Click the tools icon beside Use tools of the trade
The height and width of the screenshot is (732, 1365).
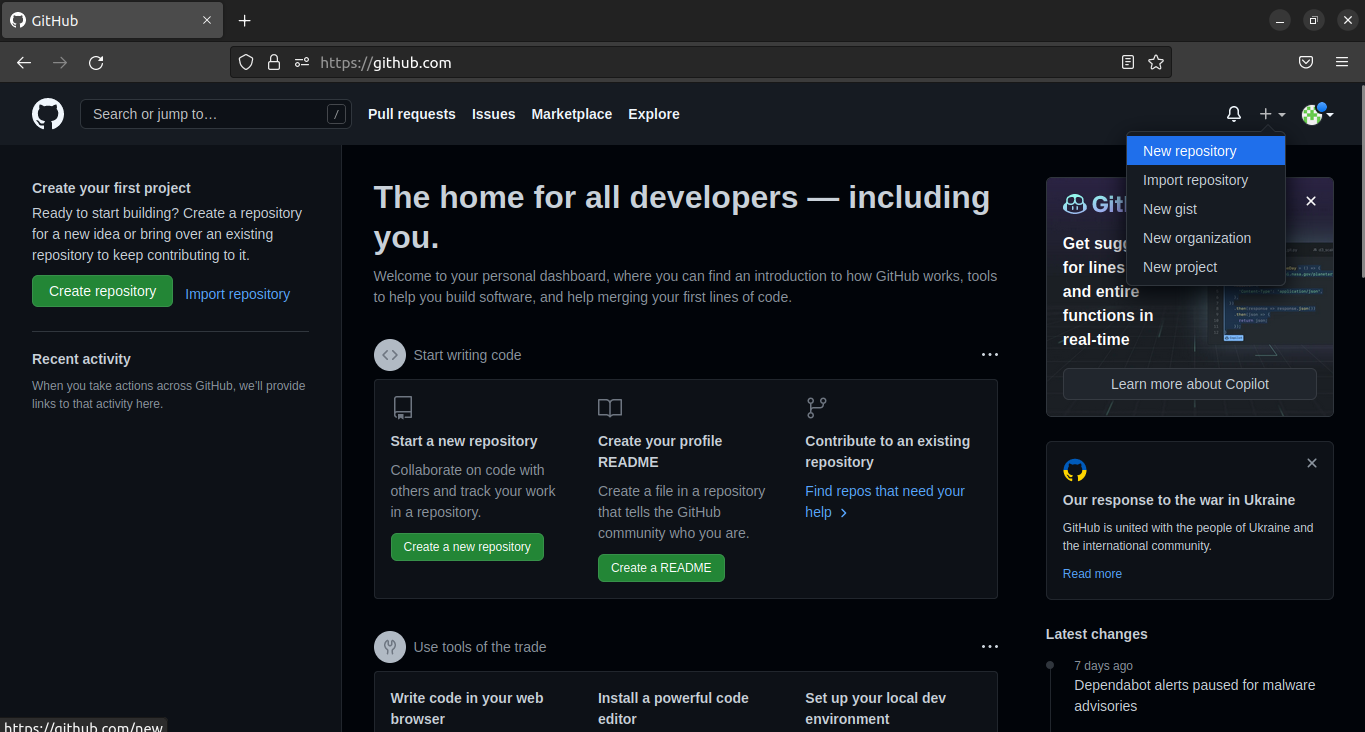(390, 647)
